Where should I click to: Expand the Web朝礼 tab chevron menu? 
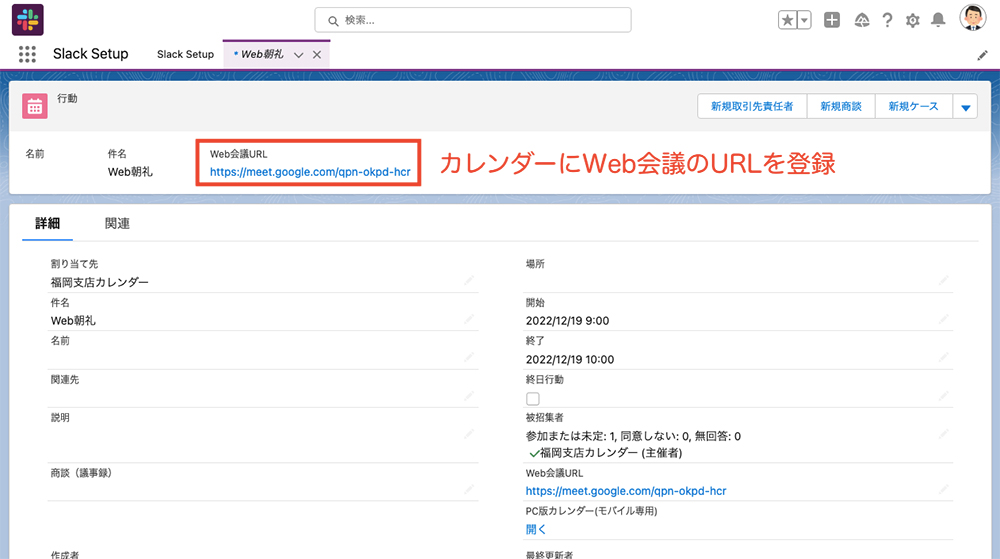click(x=298, y=55)
